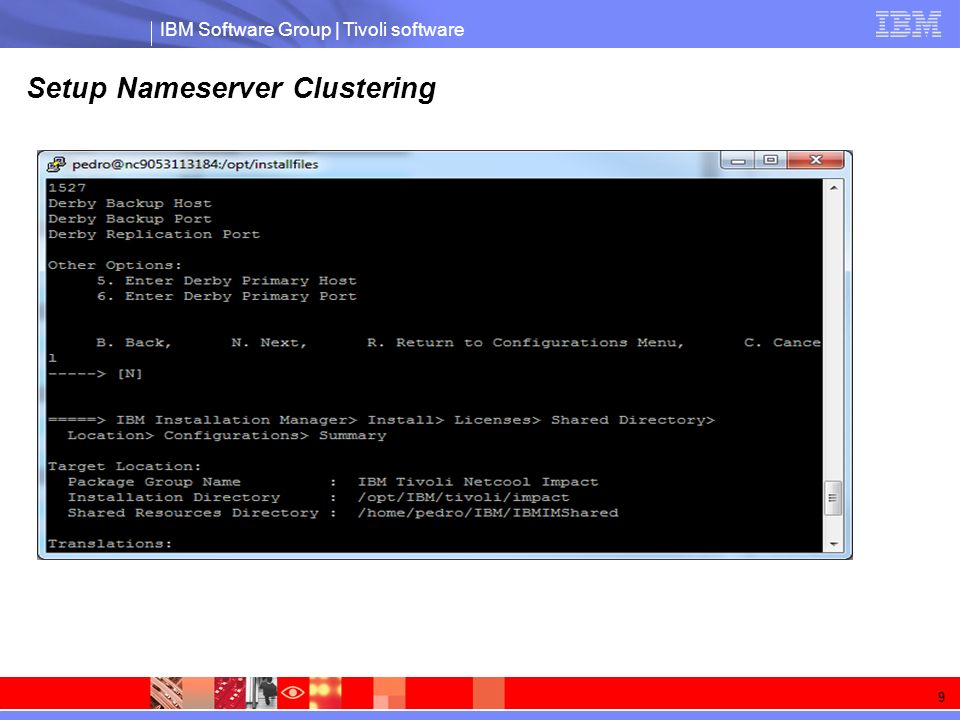
Task: Click the 'Other Options:' heading
Action: pos(115,265)
